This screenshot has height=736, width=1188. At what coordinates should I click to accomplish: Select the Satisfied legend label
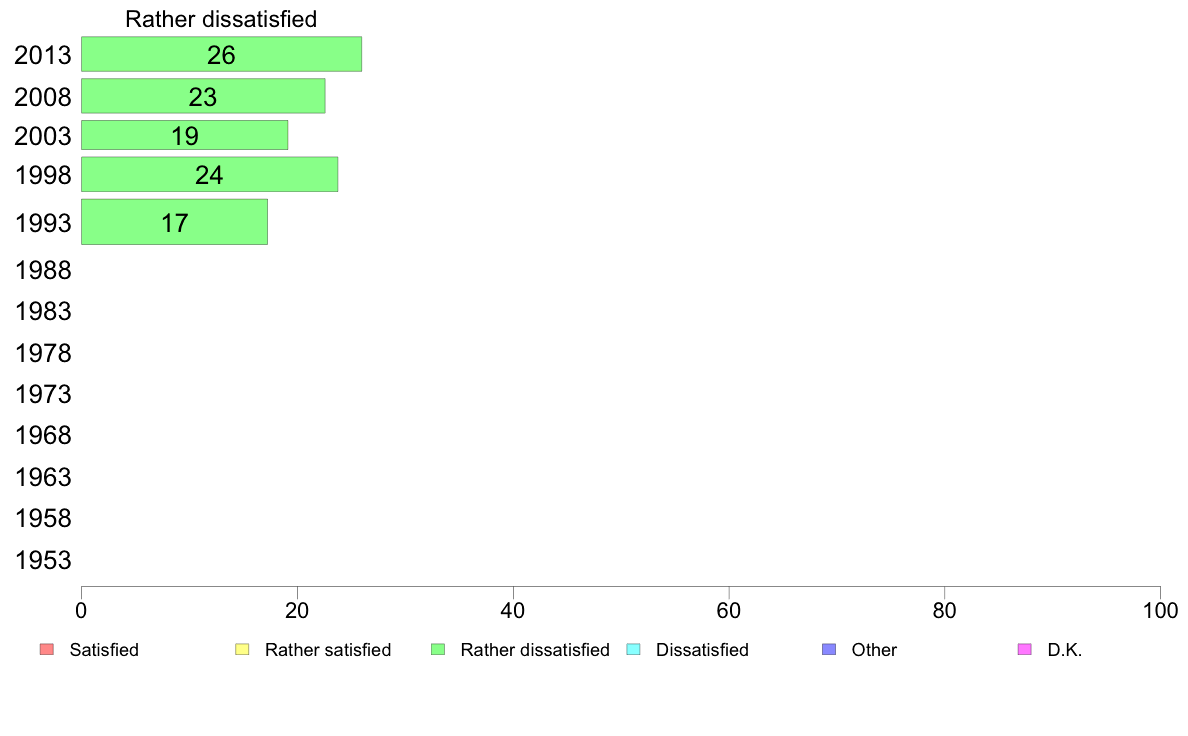point(104,650)
